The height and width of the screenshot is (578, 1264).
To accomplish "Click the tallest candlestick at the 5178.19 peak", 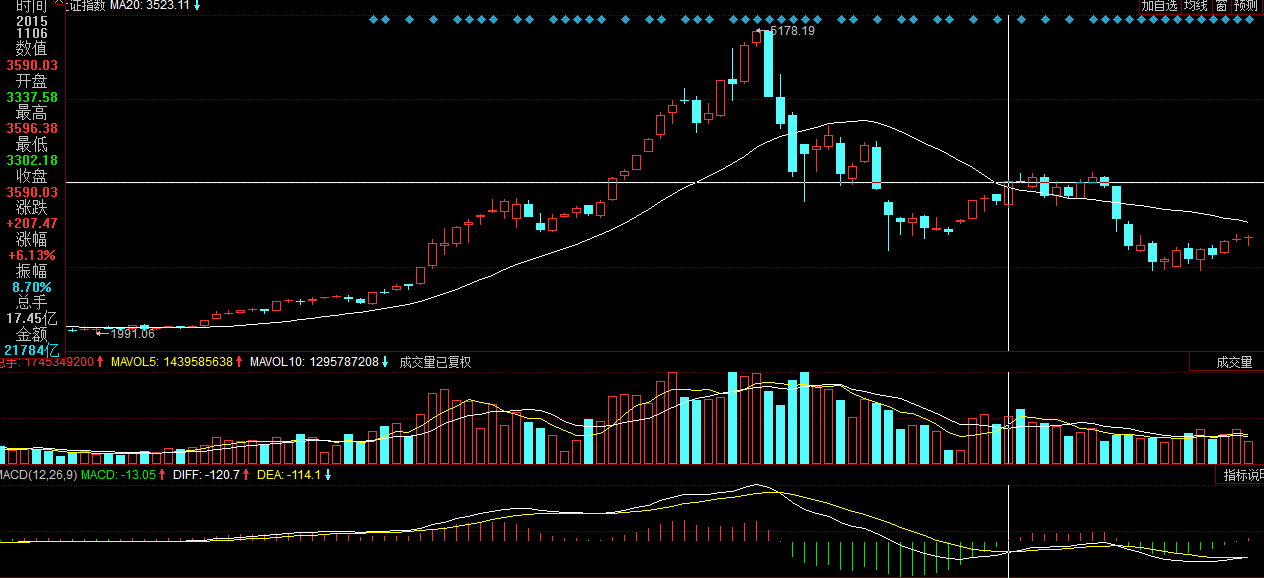I will click(x=768, y=64).
